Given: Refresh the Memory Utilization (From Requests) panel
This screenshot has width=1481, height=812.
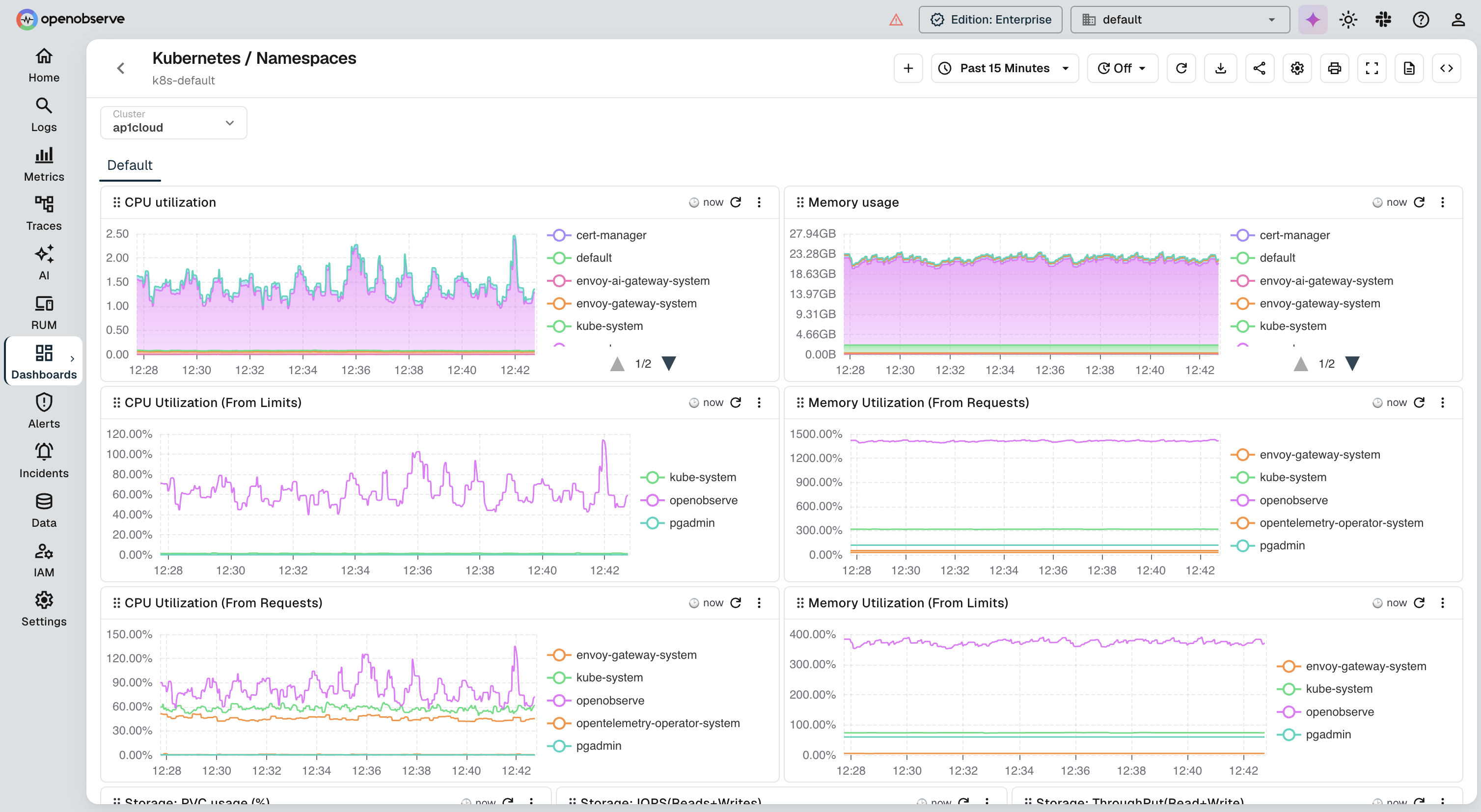Looking at the screenshot, I should click(x=1419, y=403).
